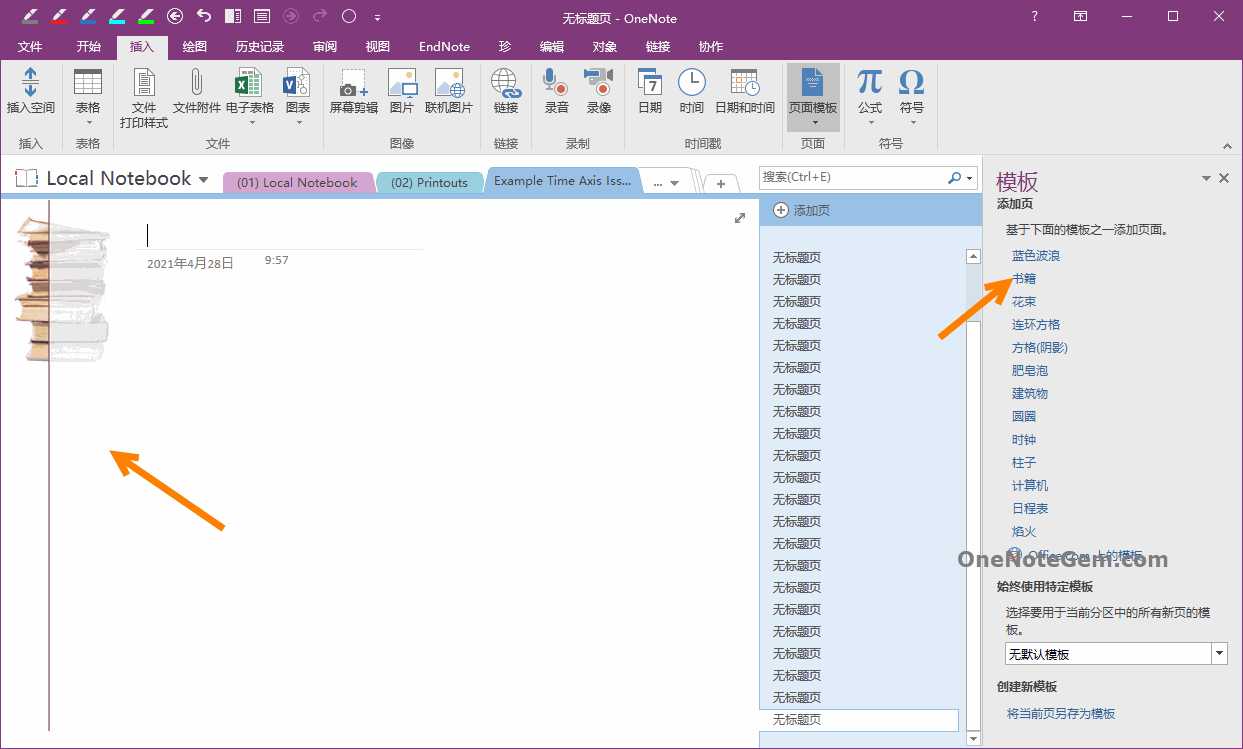Click the Full Page View icon
This screenshot has width=1243, height=749.
[262, 16]
